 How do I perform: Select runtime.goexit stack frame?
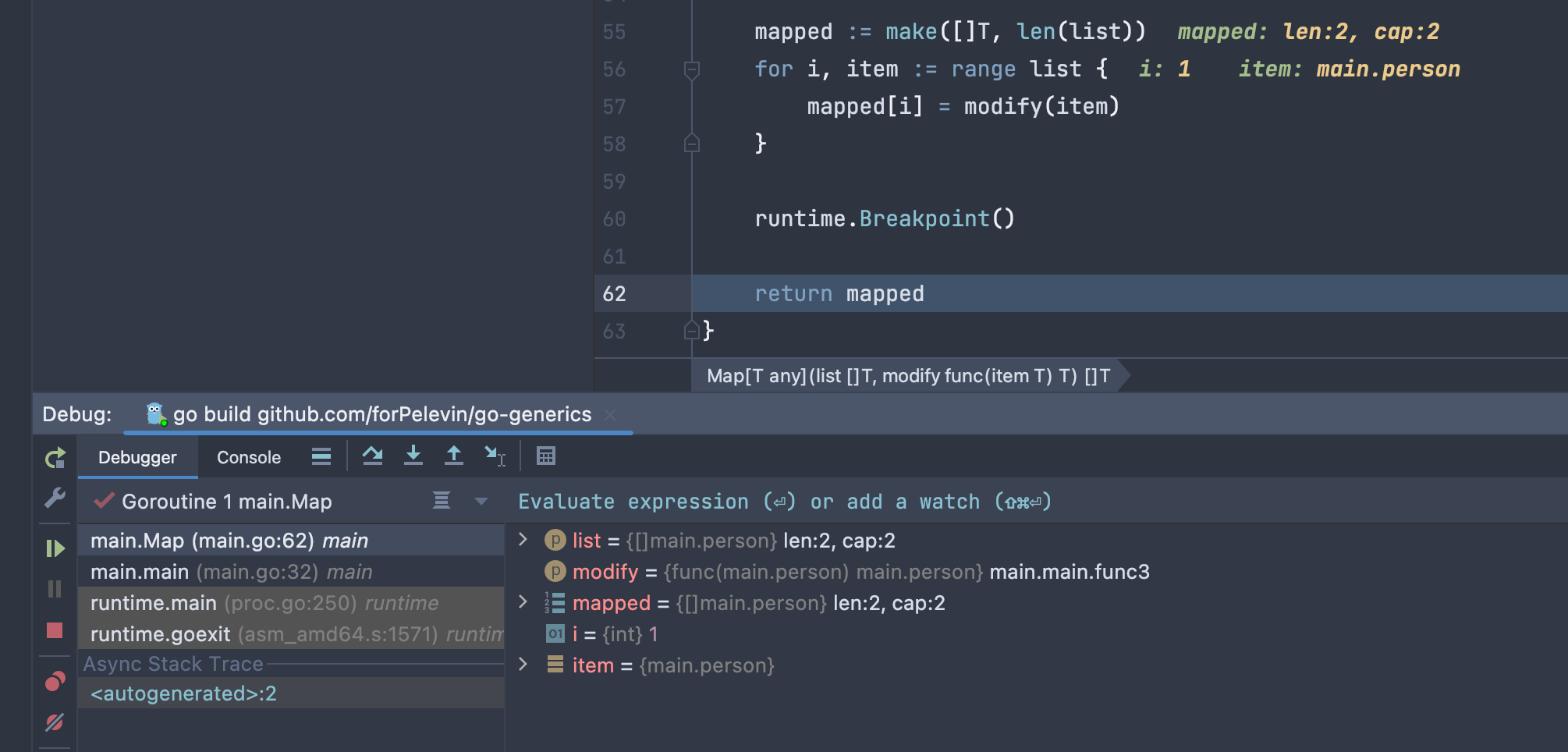[x=291, y=634]
